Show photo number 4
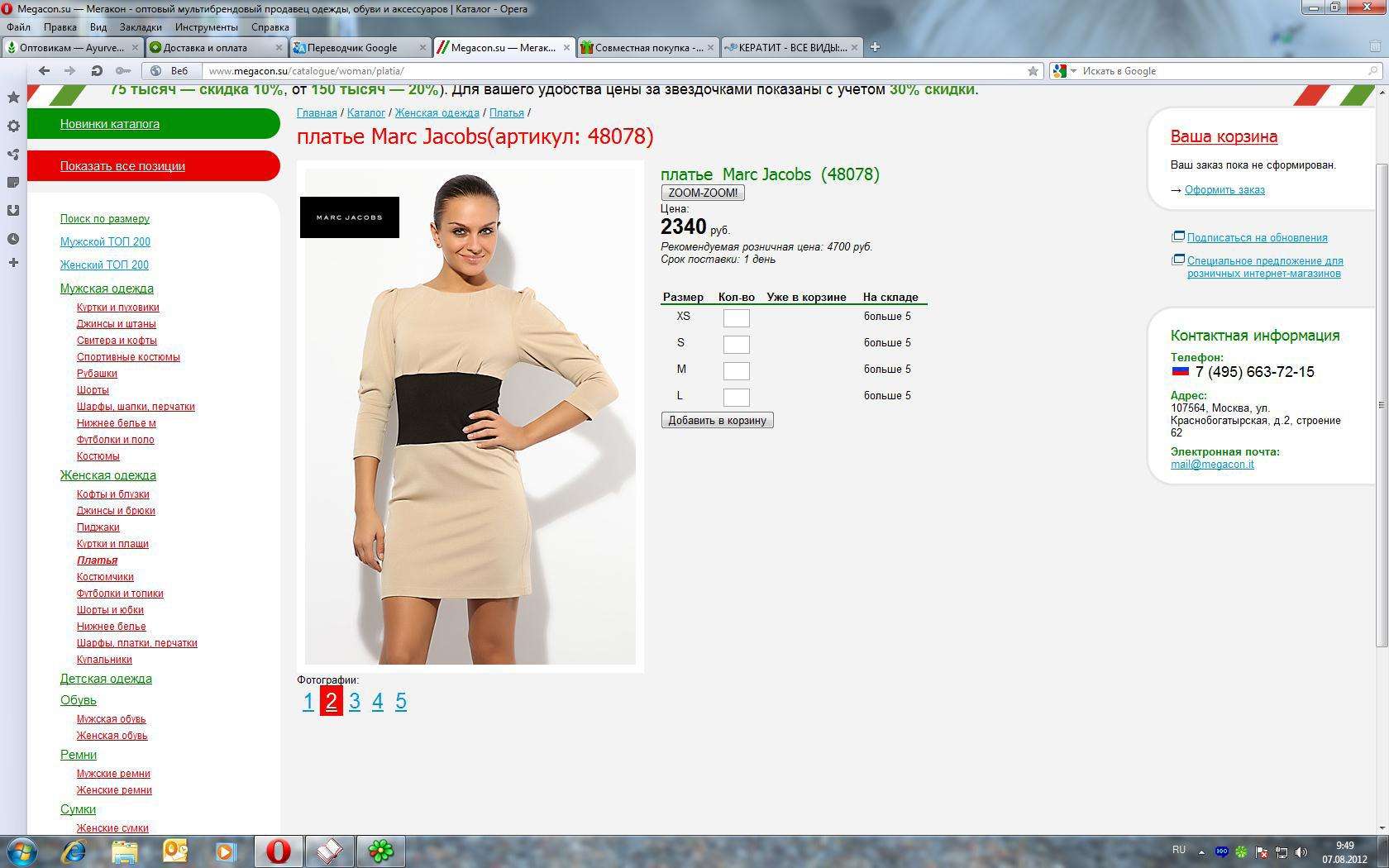The width and height of the screenshot is (1389, 868). 378,701
